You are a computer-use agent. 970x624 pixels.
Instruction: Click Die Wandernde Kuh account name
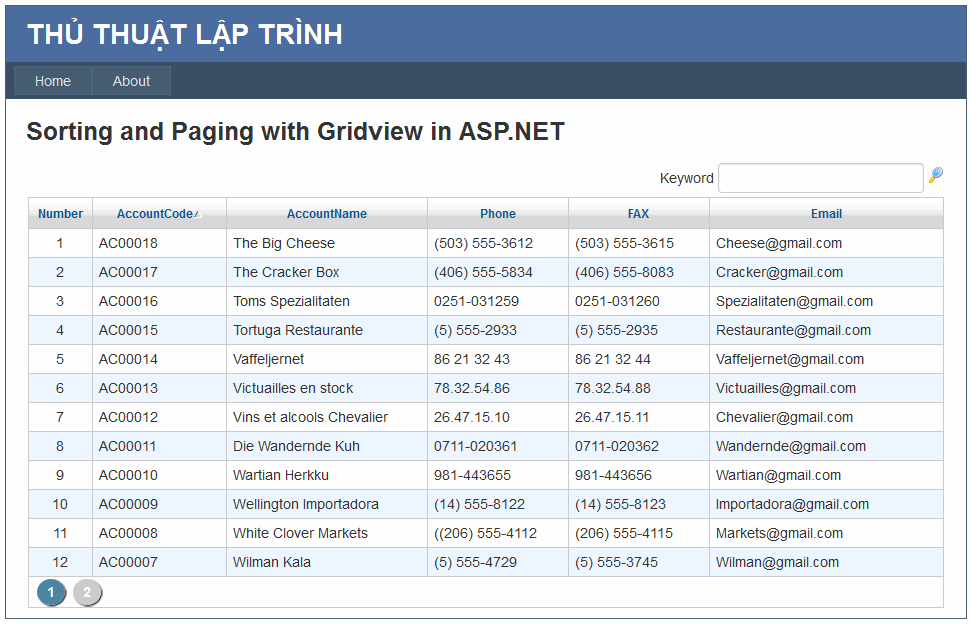[x=296, y=447]
